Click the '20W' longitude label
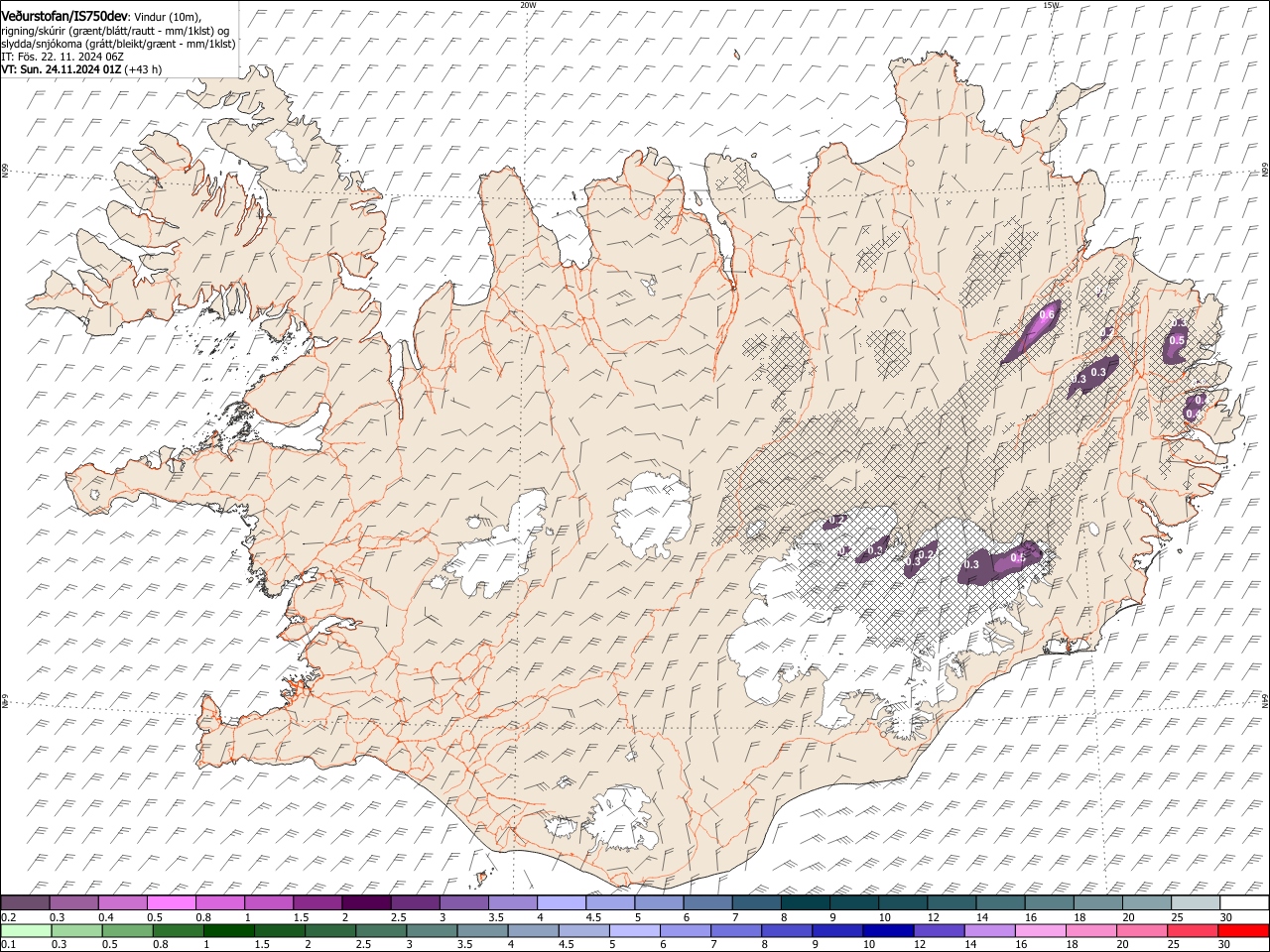 tap(528, 5)
